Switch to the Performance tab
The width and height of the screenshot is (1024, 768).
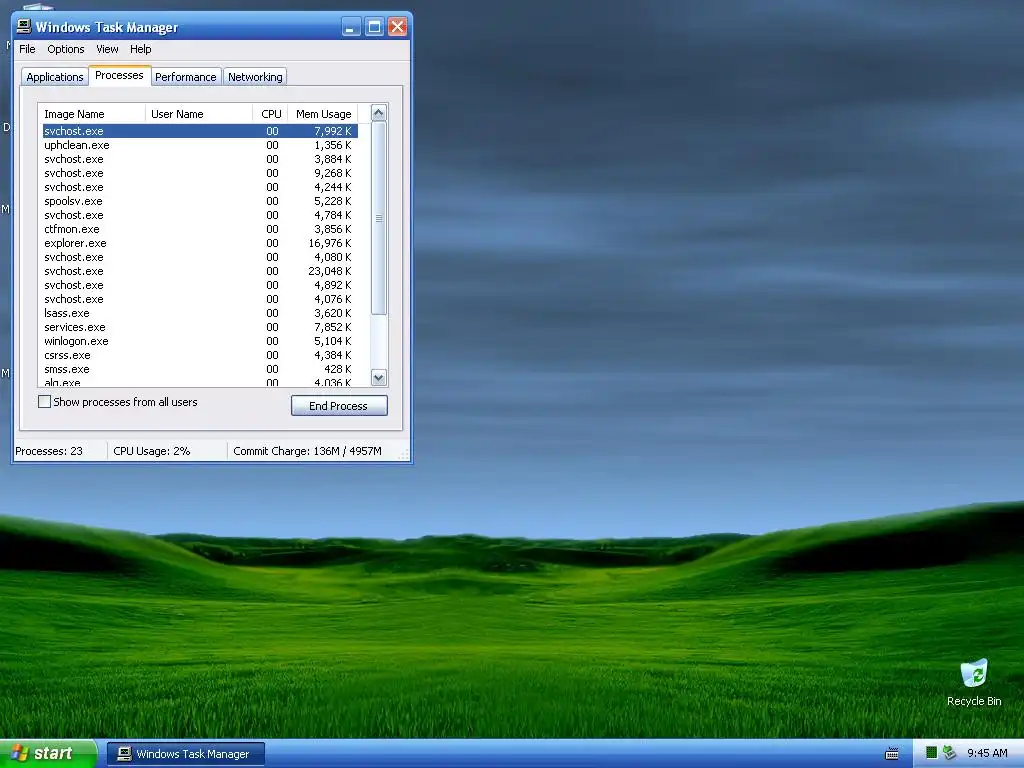coord(185,76)
